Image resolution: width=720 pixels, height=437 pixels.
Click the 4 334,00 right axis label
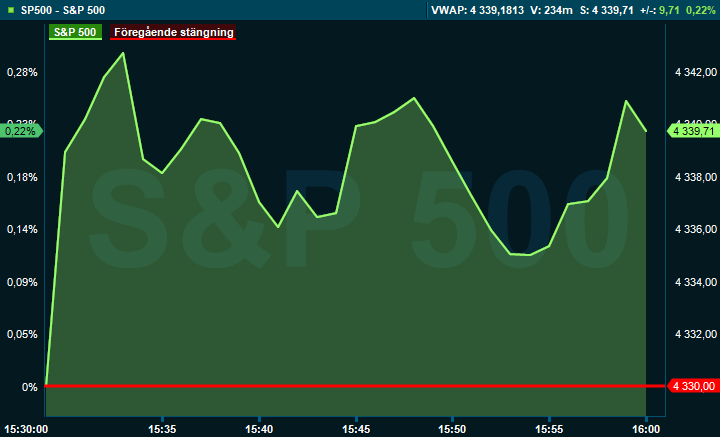(696, 282)
